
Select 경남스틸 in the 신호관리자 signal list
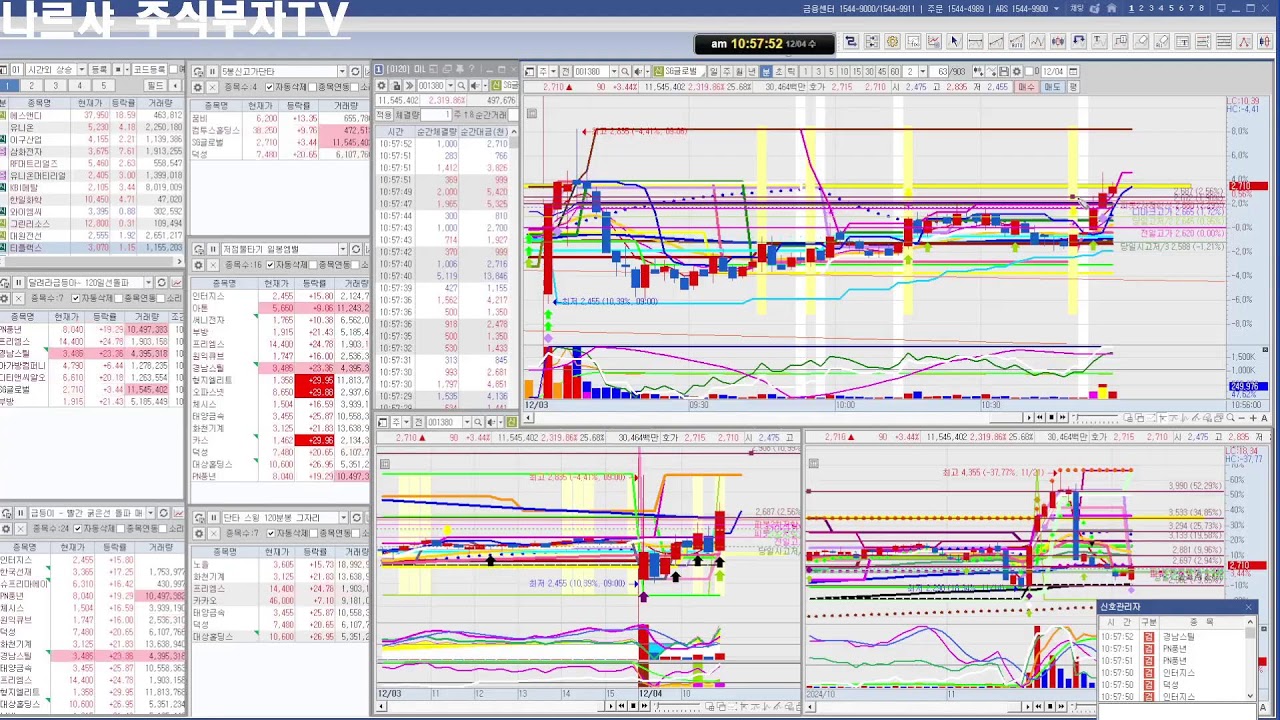1178,637
